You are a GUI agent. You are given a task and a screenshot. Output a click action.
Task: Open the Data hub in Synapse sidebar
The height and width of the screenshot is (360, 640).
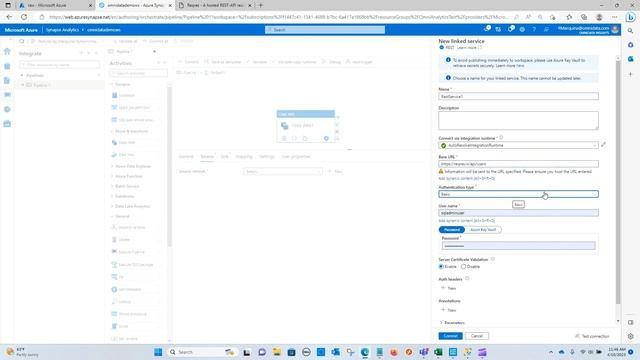pyautogui.click(x=7, y=66)
